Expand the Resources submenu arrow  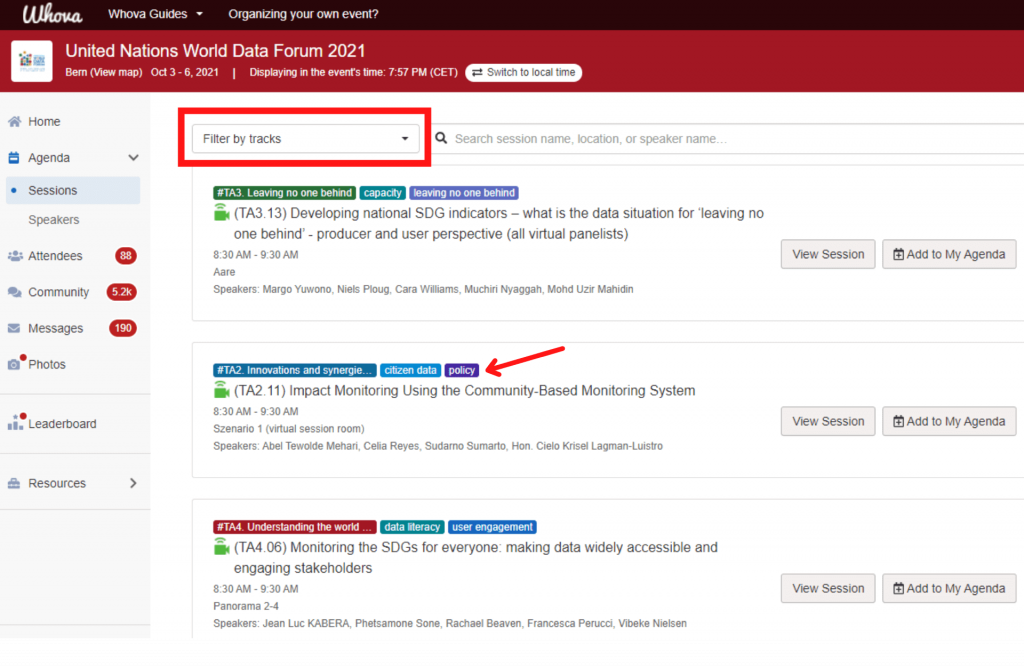point(133,484)
